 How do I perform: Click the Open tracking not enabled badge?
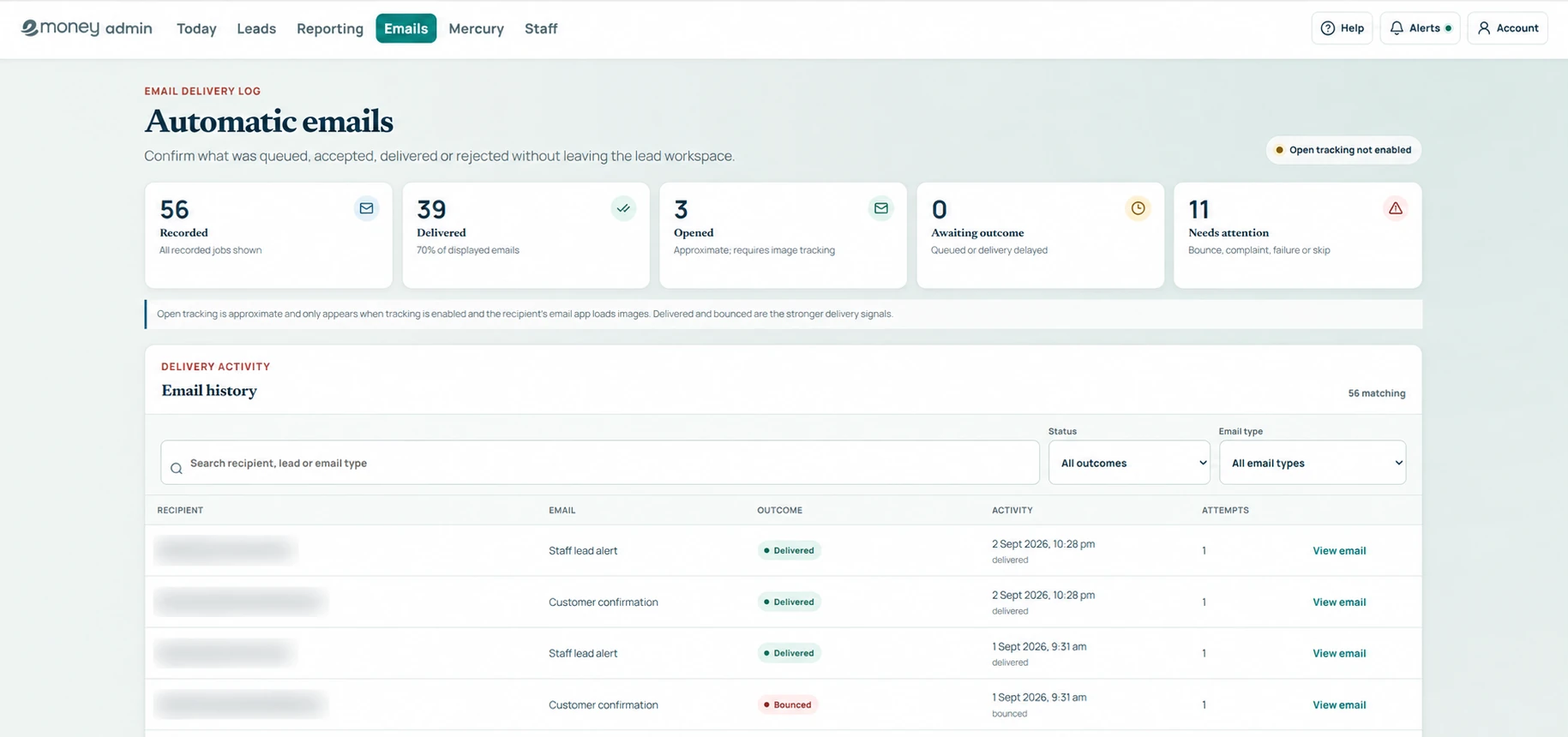(x=1343, y=150)
